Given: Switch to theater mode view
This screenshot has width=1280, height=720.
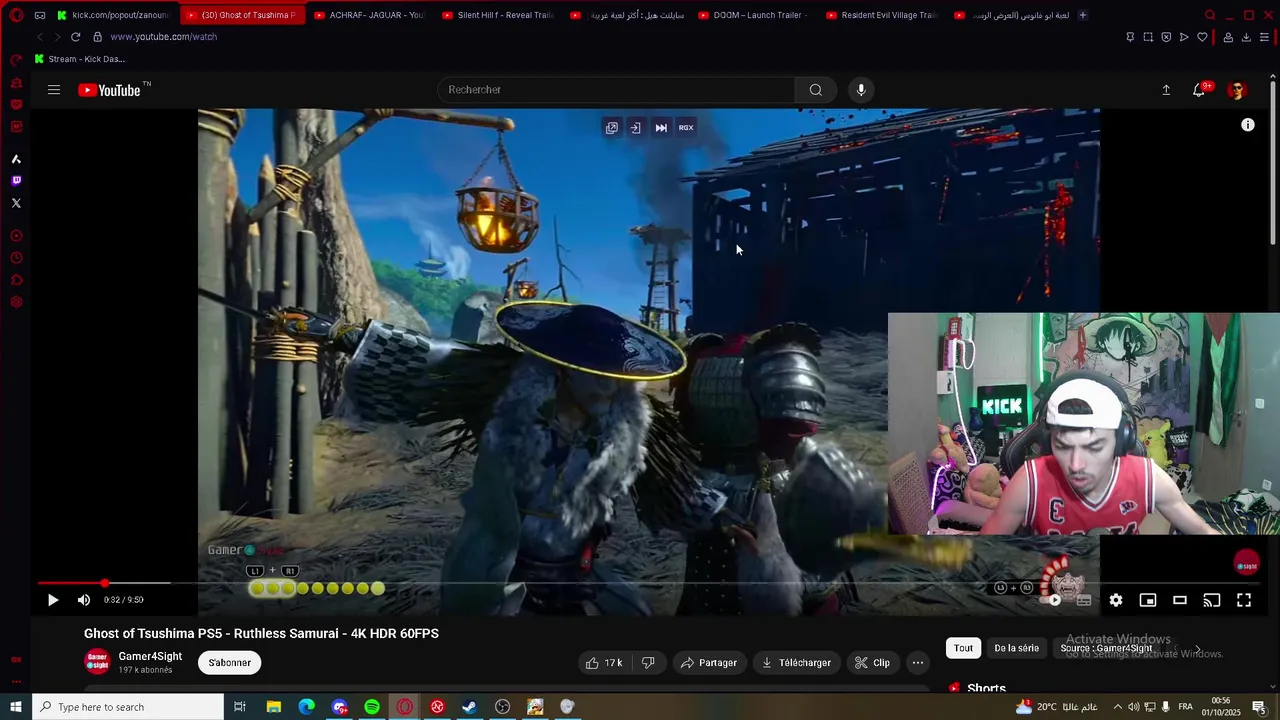Looking at the screenshot, I should coord(1180,600).
